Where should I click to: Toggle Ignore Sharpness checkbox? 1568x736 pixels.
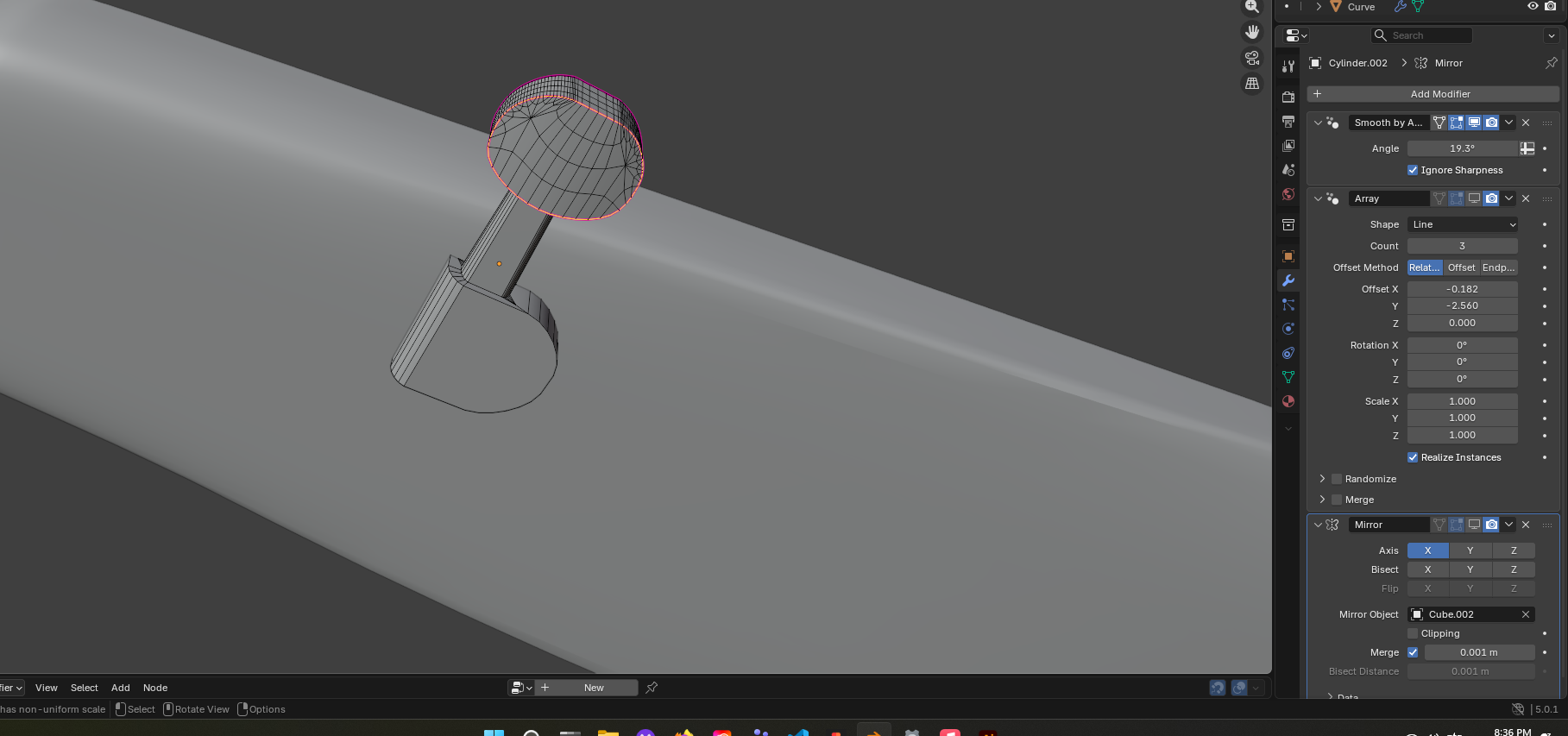coord(1413,170)
